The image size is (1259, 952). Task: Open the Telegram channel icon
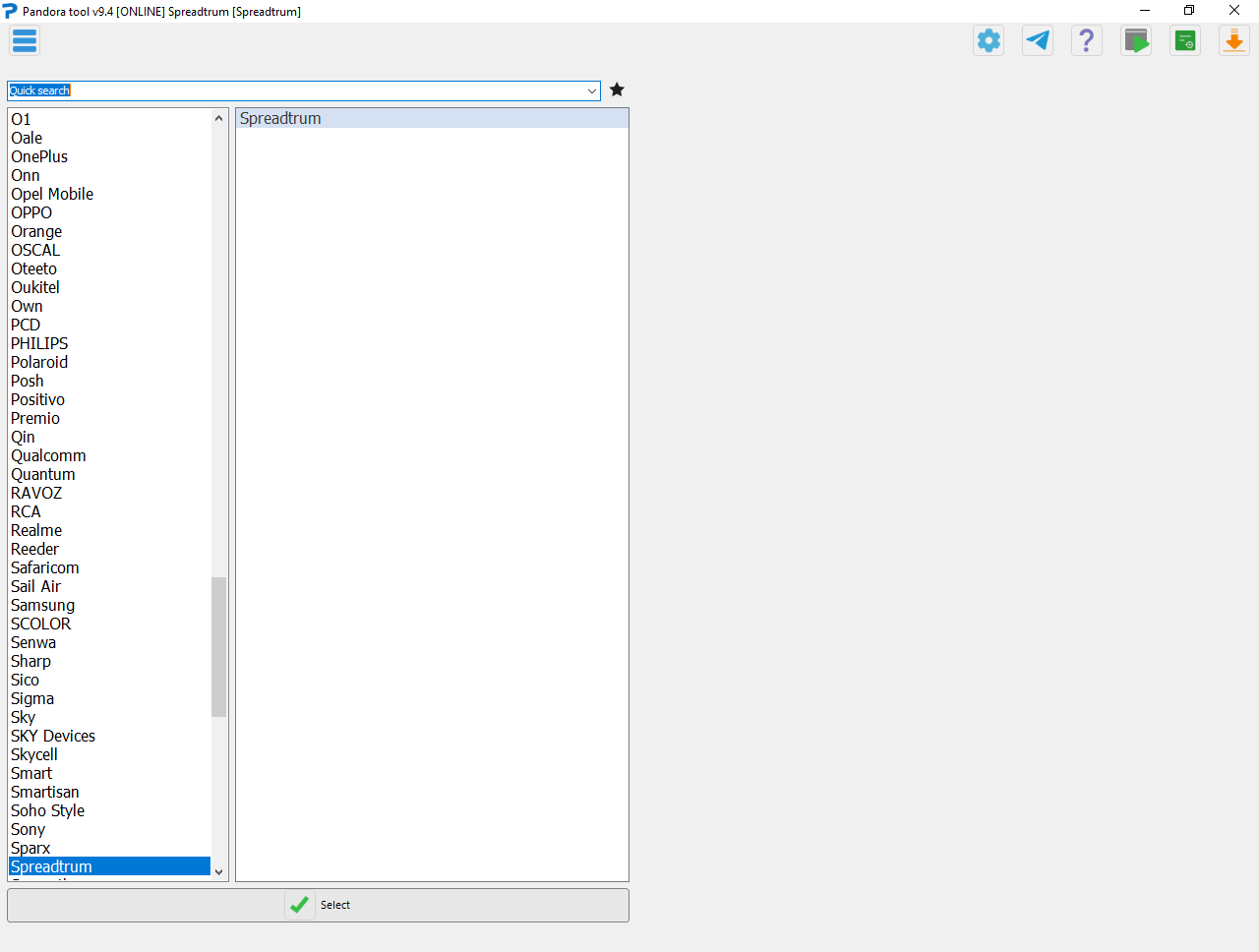(x=1037, y=40)
